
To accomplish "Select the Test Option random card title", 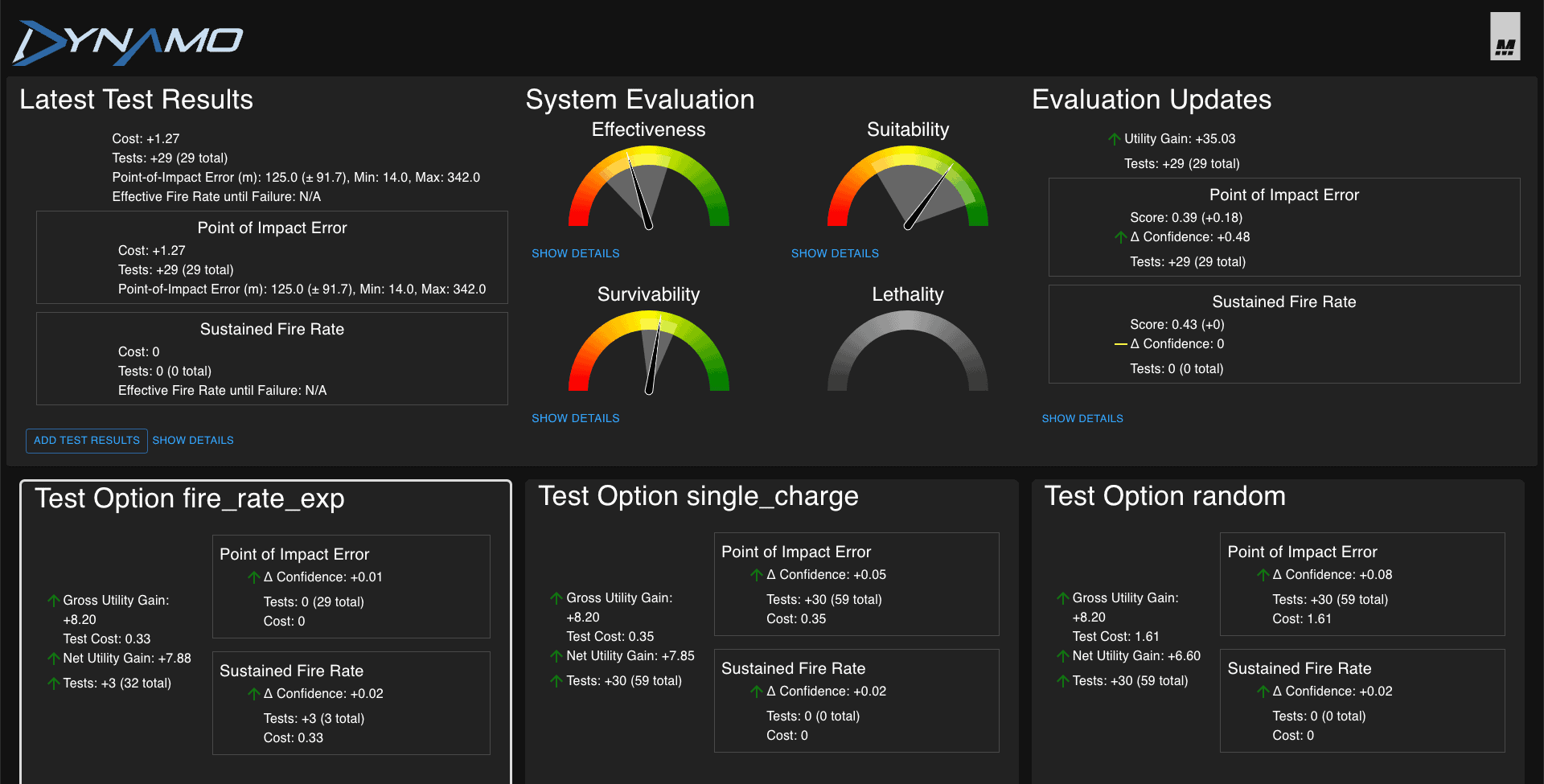I will tap(1164, 496).
